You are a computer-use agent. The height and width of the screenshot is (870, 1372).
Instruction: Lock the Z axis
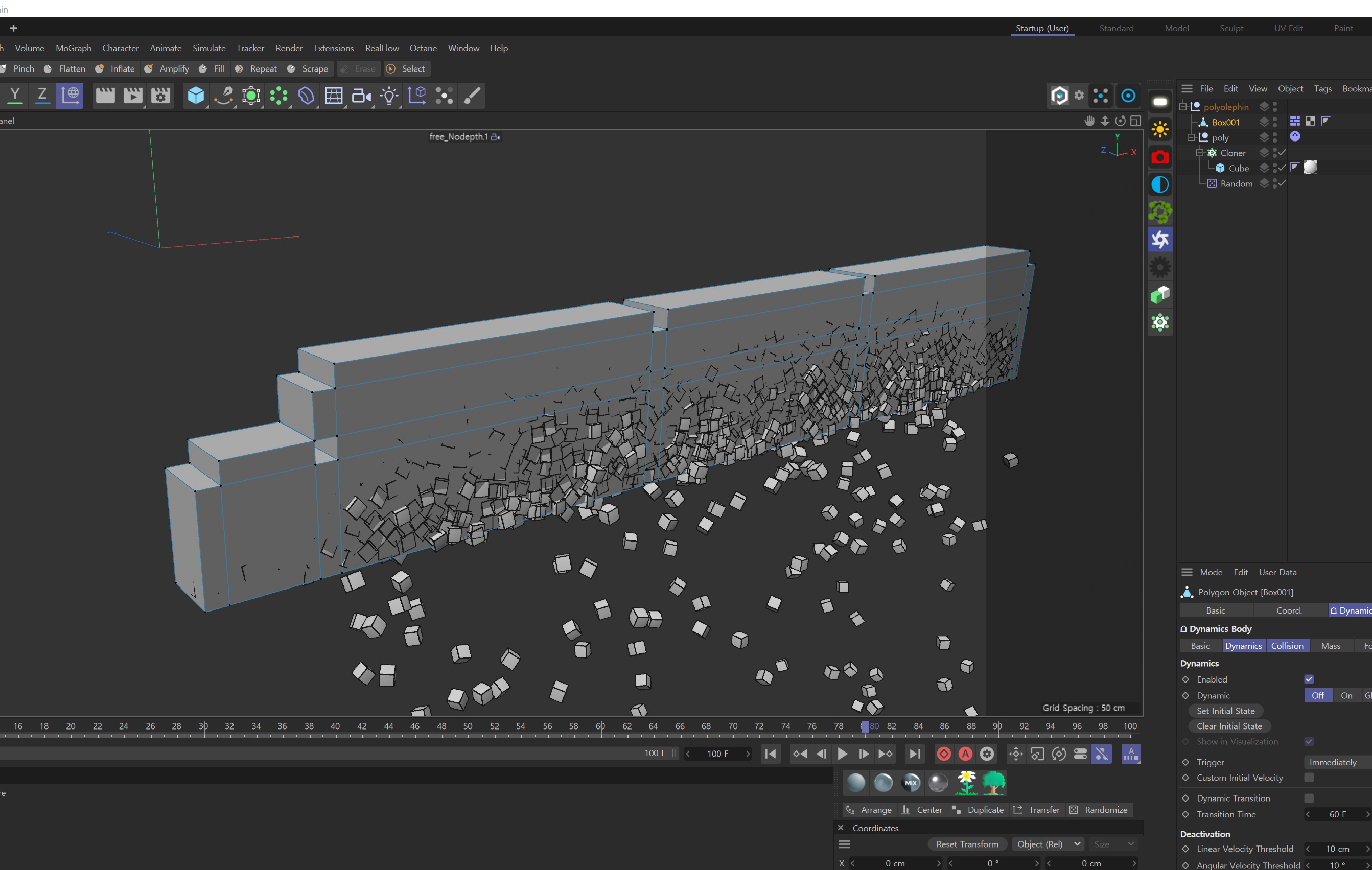[x=42, y=95]
